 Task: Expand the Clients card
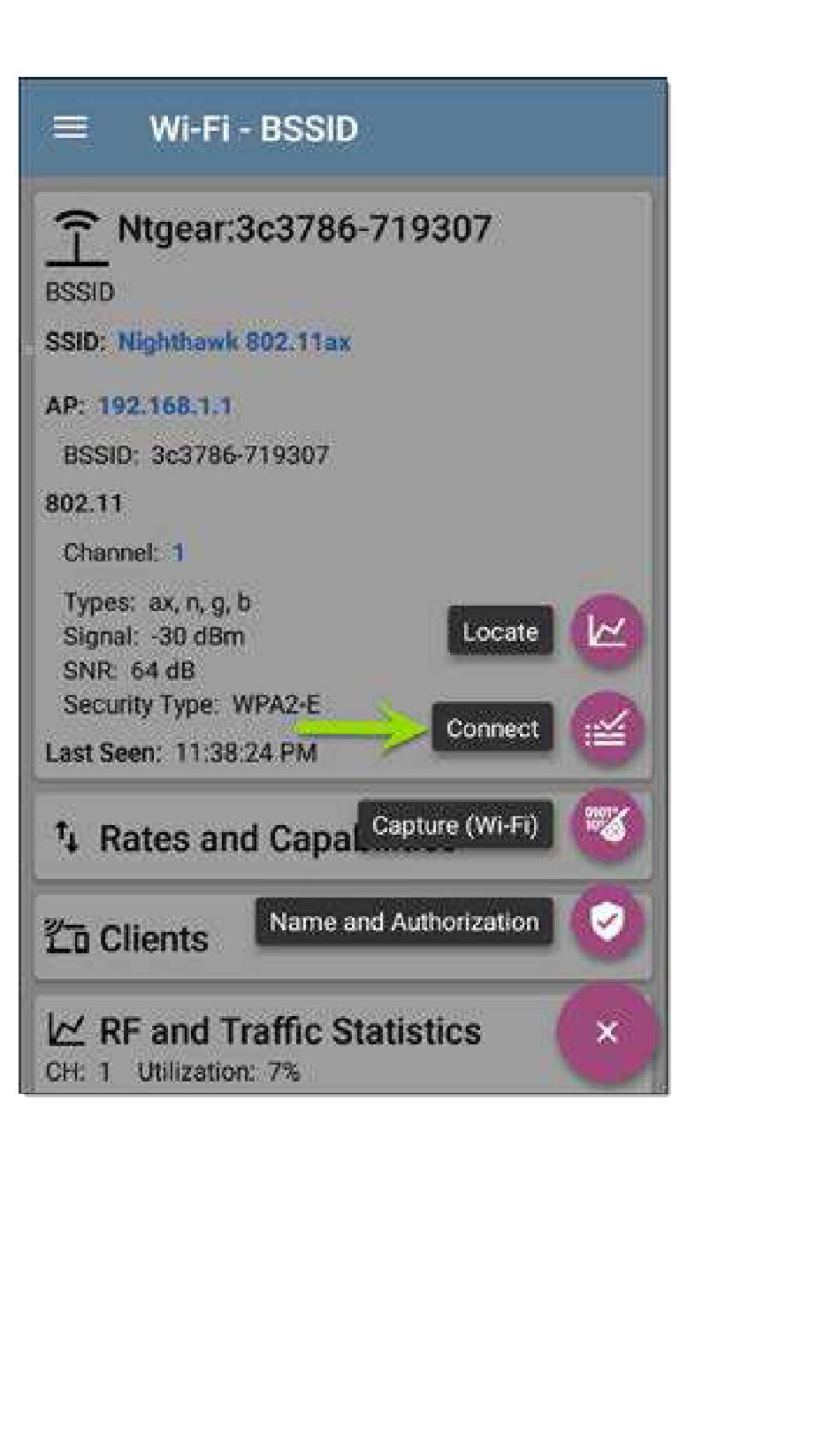tap(343, 937)
